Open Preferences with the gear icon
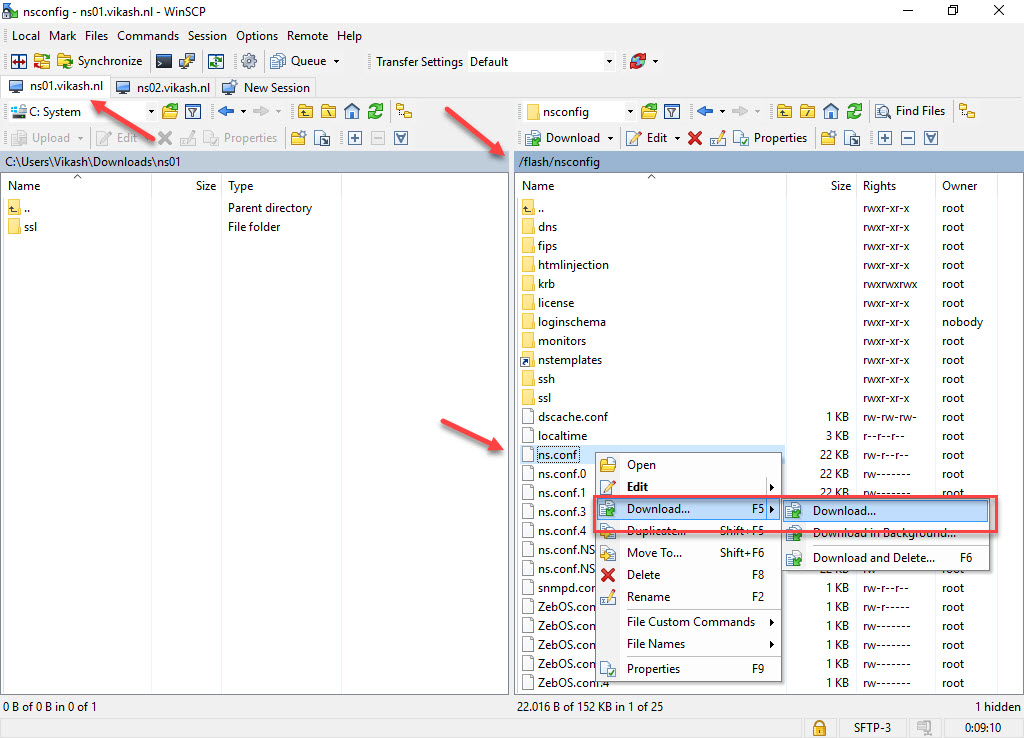This screenshot has height=738, width=1024. click(x=249, y=61)
